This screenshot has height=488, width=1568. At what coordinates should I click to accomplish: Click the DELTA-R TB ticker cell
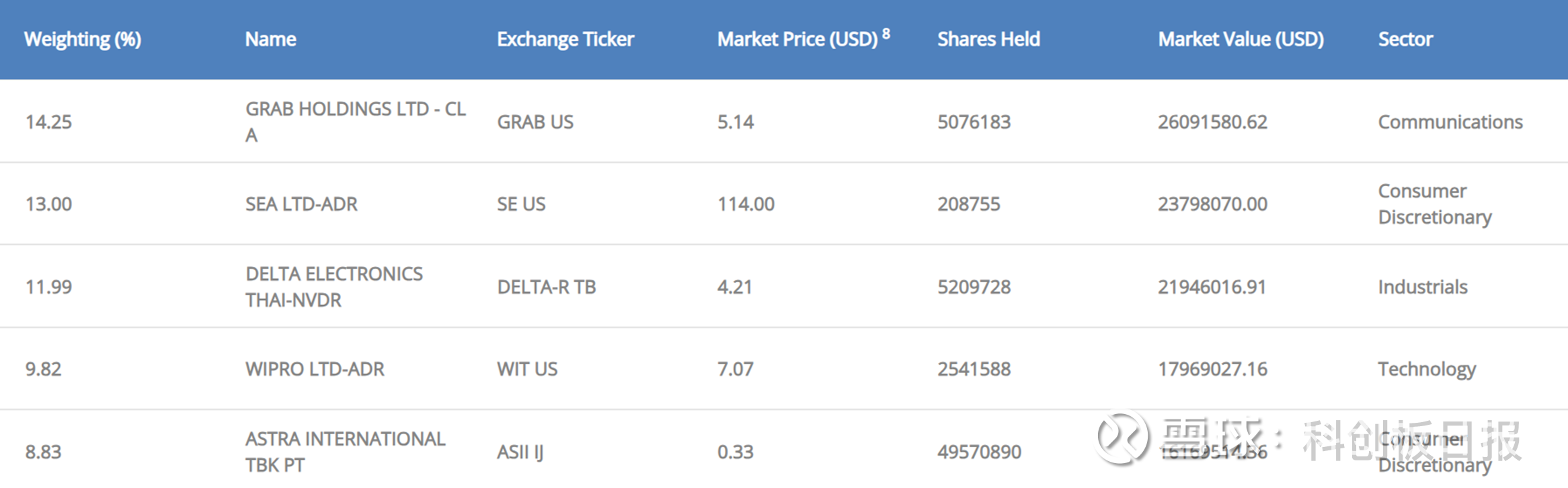coord(547,287)
